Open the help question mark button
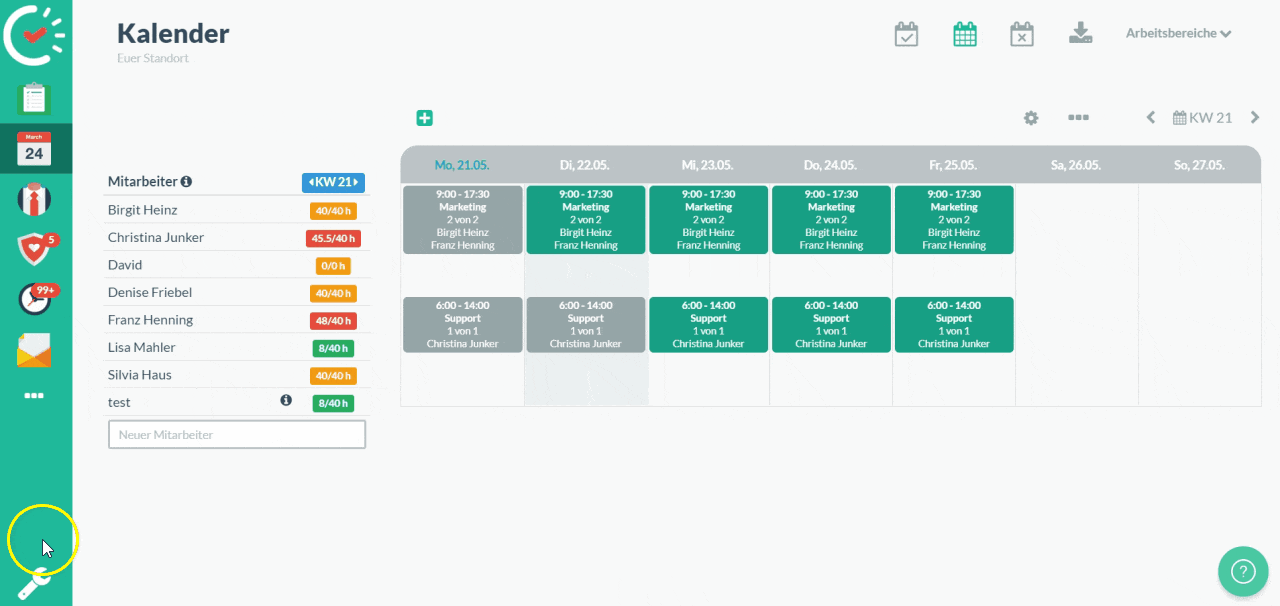The width and height of the screenshot is (1280, 606). [1243, 571]
